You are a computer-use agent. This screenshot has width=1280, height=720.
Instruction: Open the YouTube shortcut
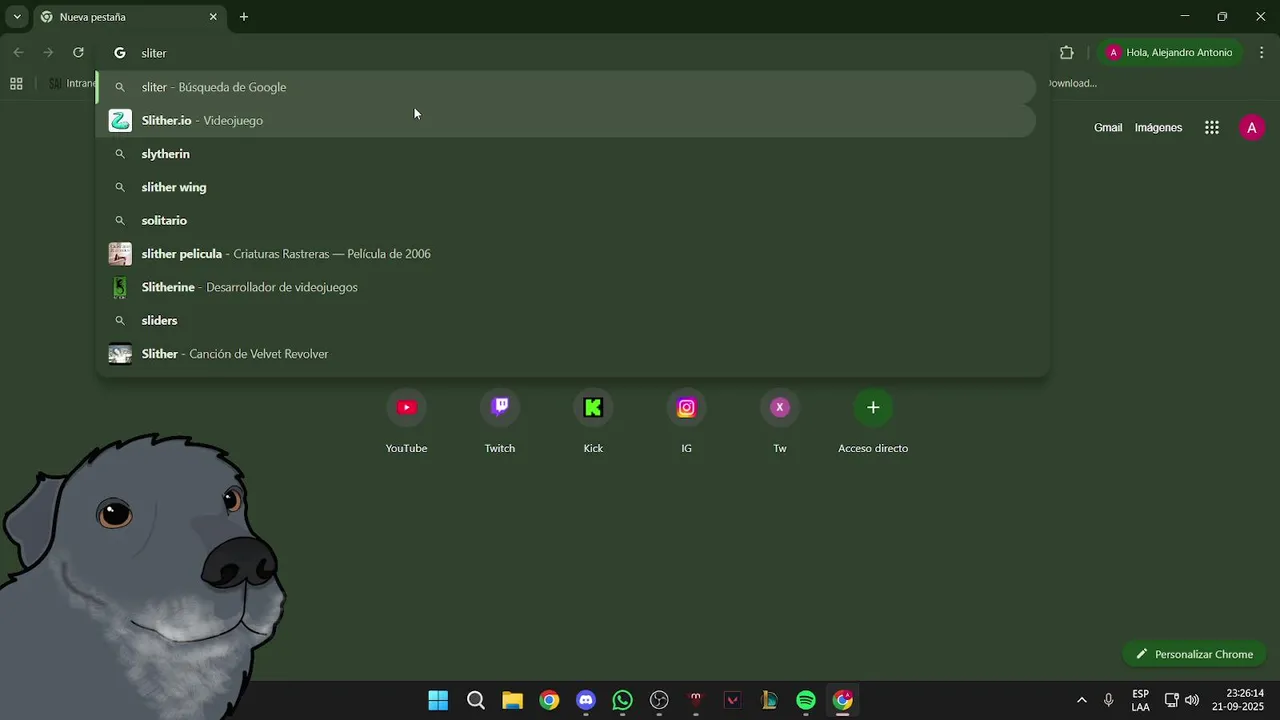[x=406, y=420]
